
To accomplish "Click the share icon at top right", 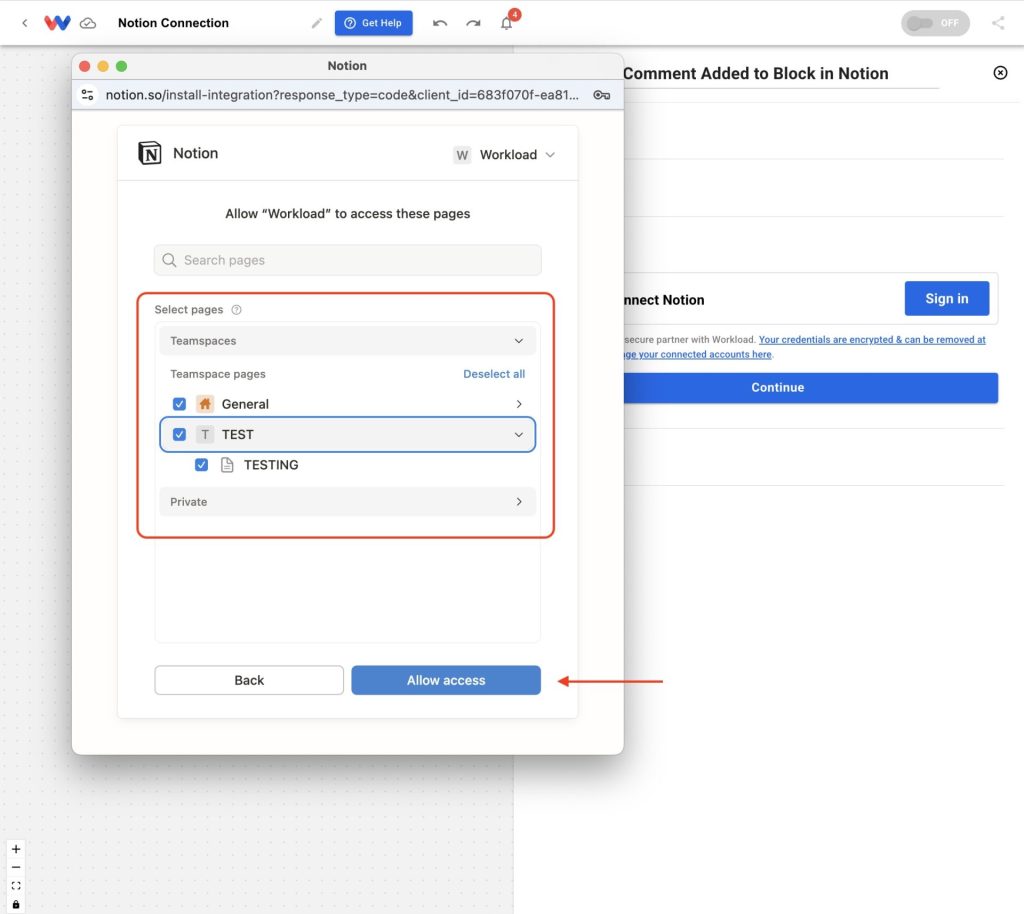I will (998, 24).
